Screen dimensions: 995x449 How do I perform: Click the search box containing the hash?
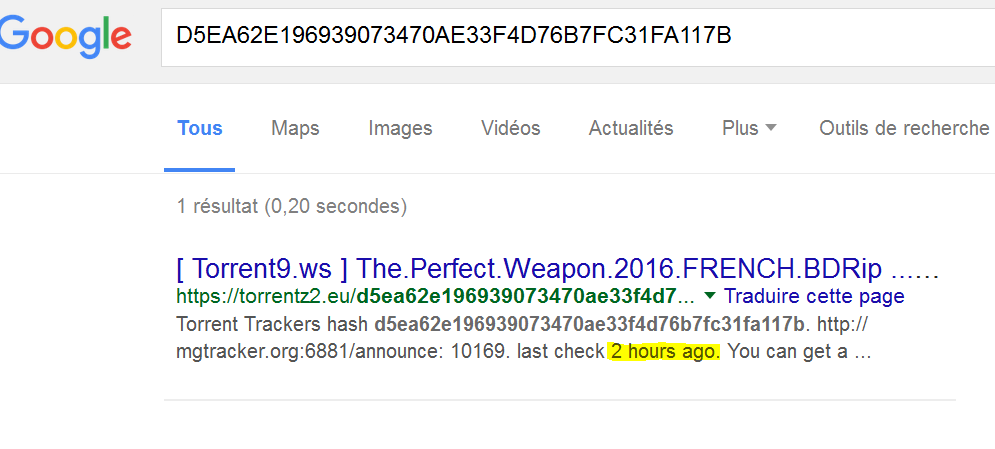570,35
